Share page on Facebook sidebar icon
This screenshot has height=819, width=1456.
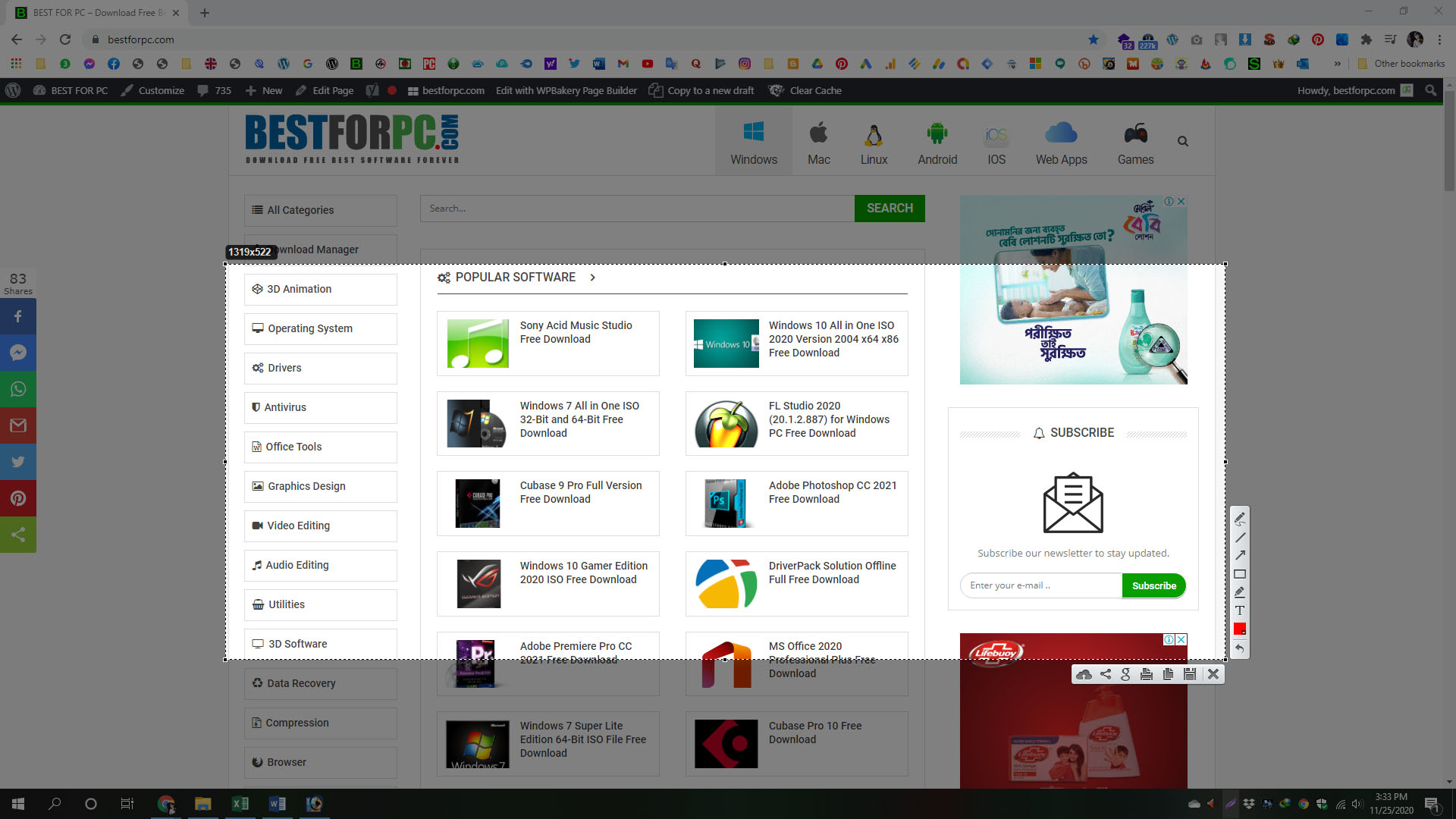click(x=18, y=316)
